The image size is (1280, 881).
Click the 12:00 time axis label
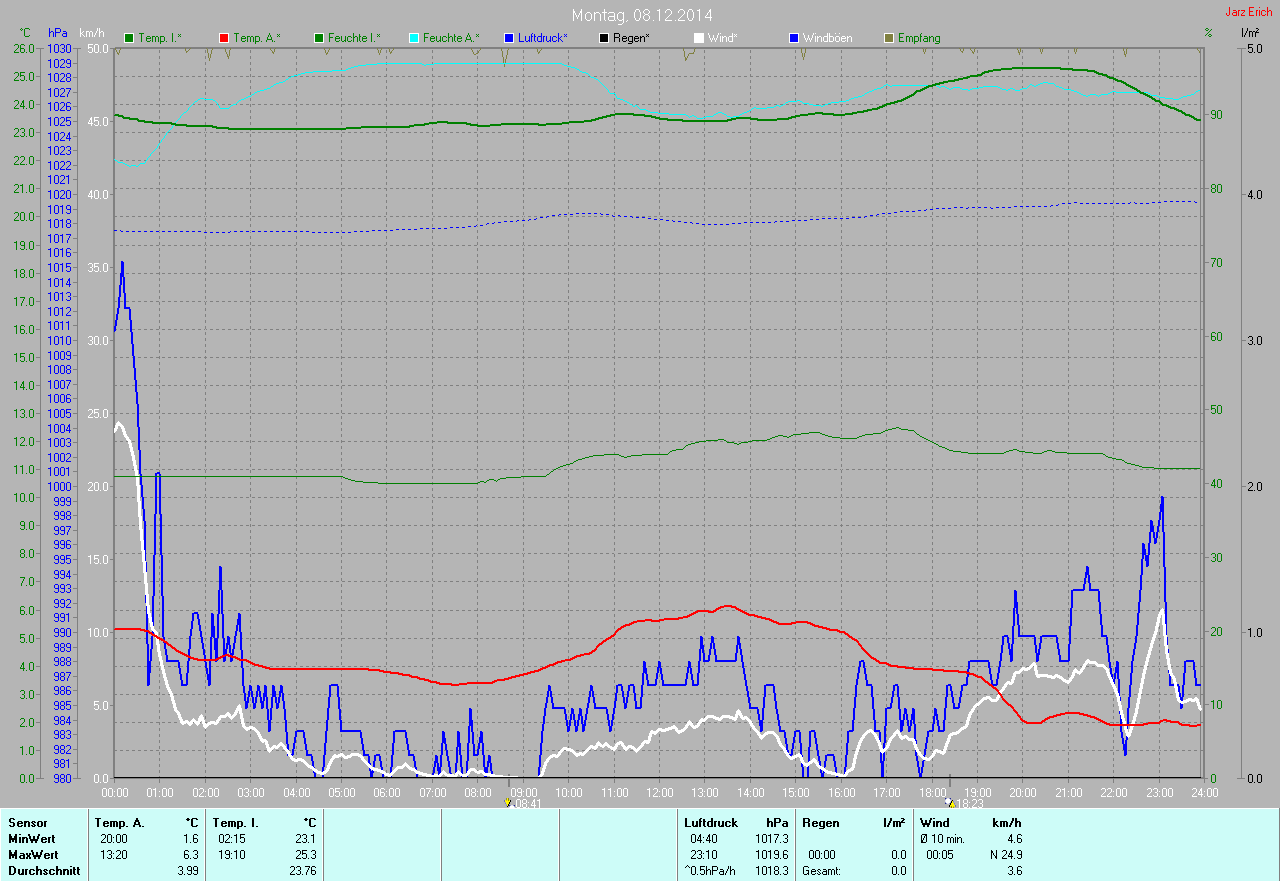[x=659, y=792]
